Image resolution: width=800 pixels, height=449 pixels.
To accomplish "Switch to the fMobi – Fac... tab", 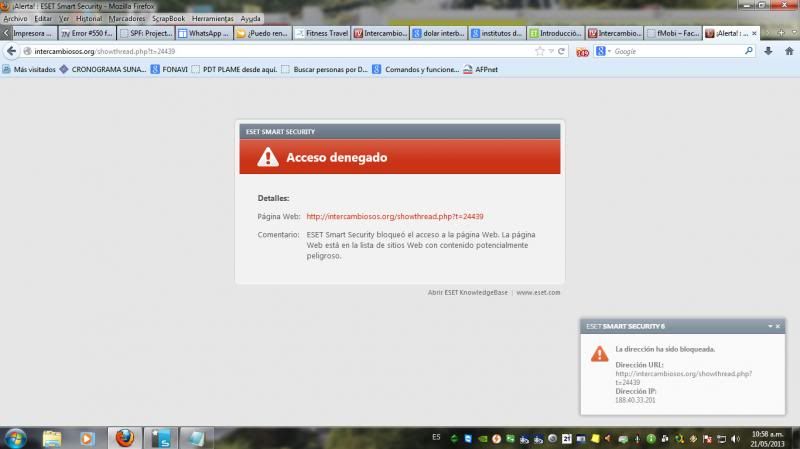I will tap(673, 33).
